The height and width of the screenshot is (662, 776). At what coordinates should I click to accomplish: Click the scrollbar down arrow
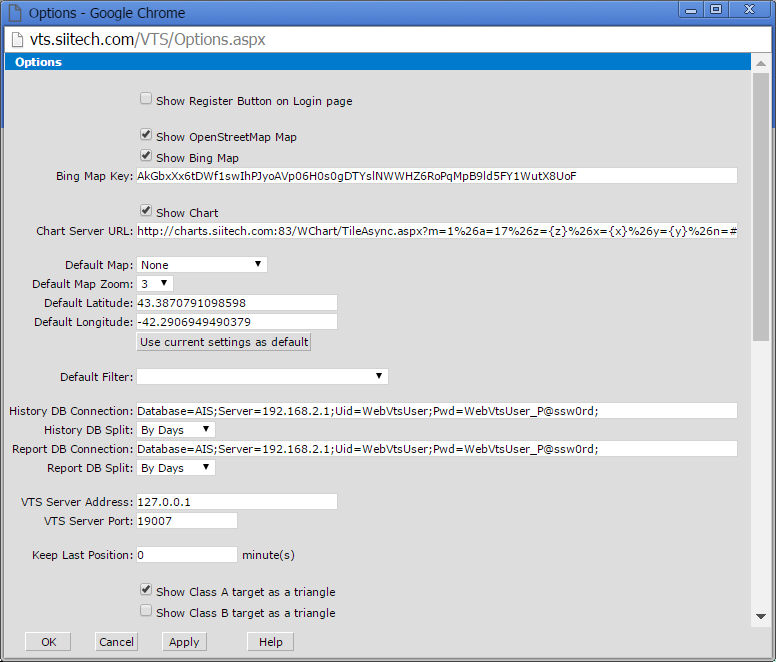[x=761, y=616]
